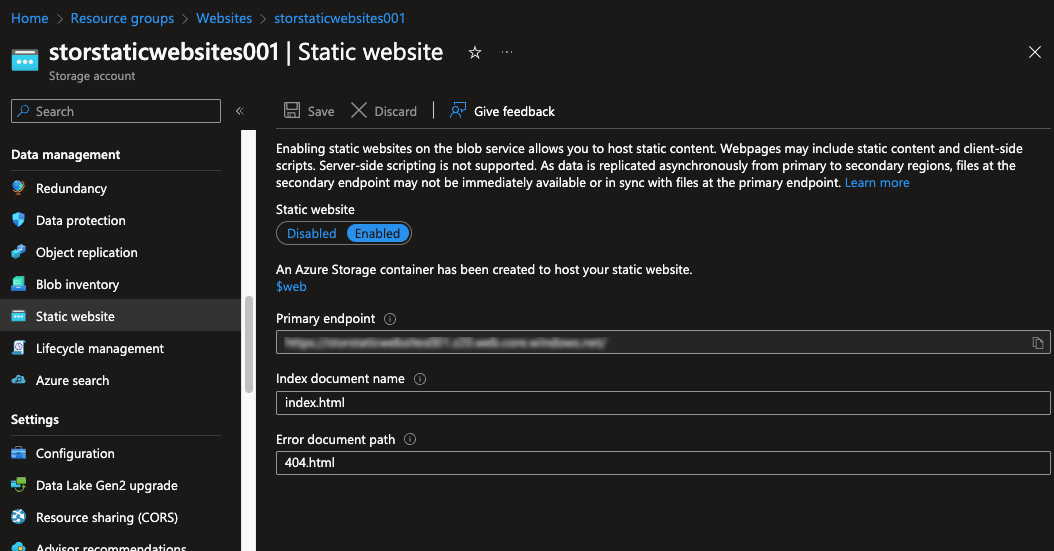Image resolution: width=1054 pixels, height=551 pixels.
Task: Edit the Error document path field
Action: point(663,462)
